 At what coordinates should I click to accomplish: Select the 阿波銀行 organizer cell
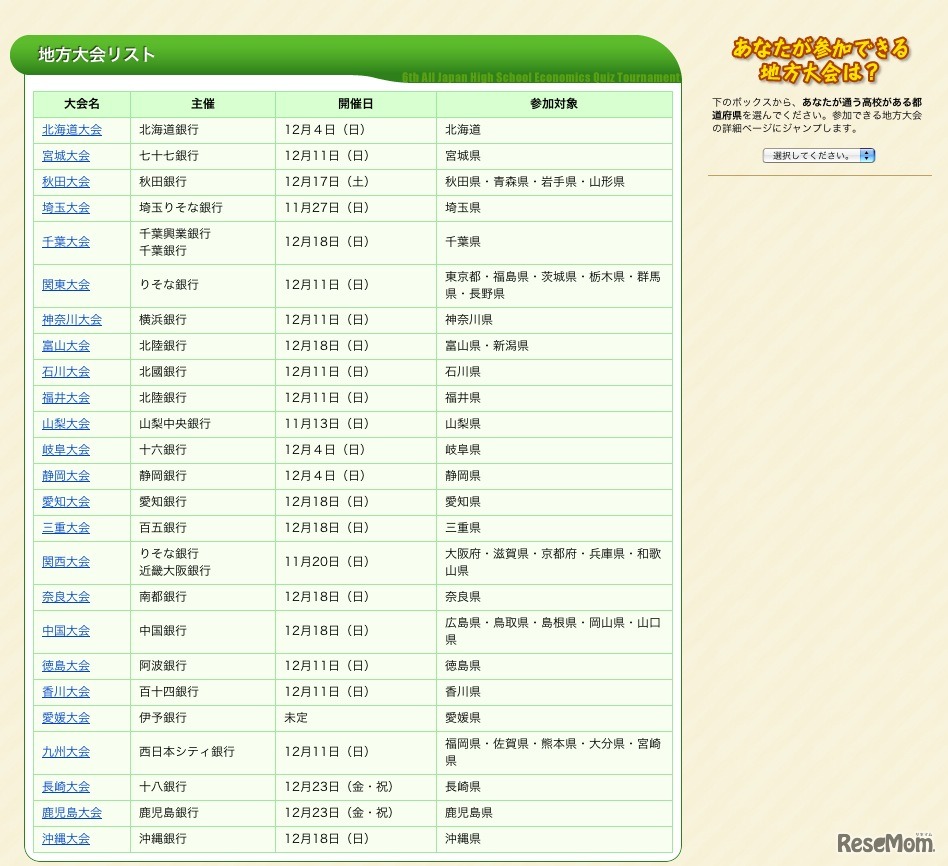tap(203, 666)
